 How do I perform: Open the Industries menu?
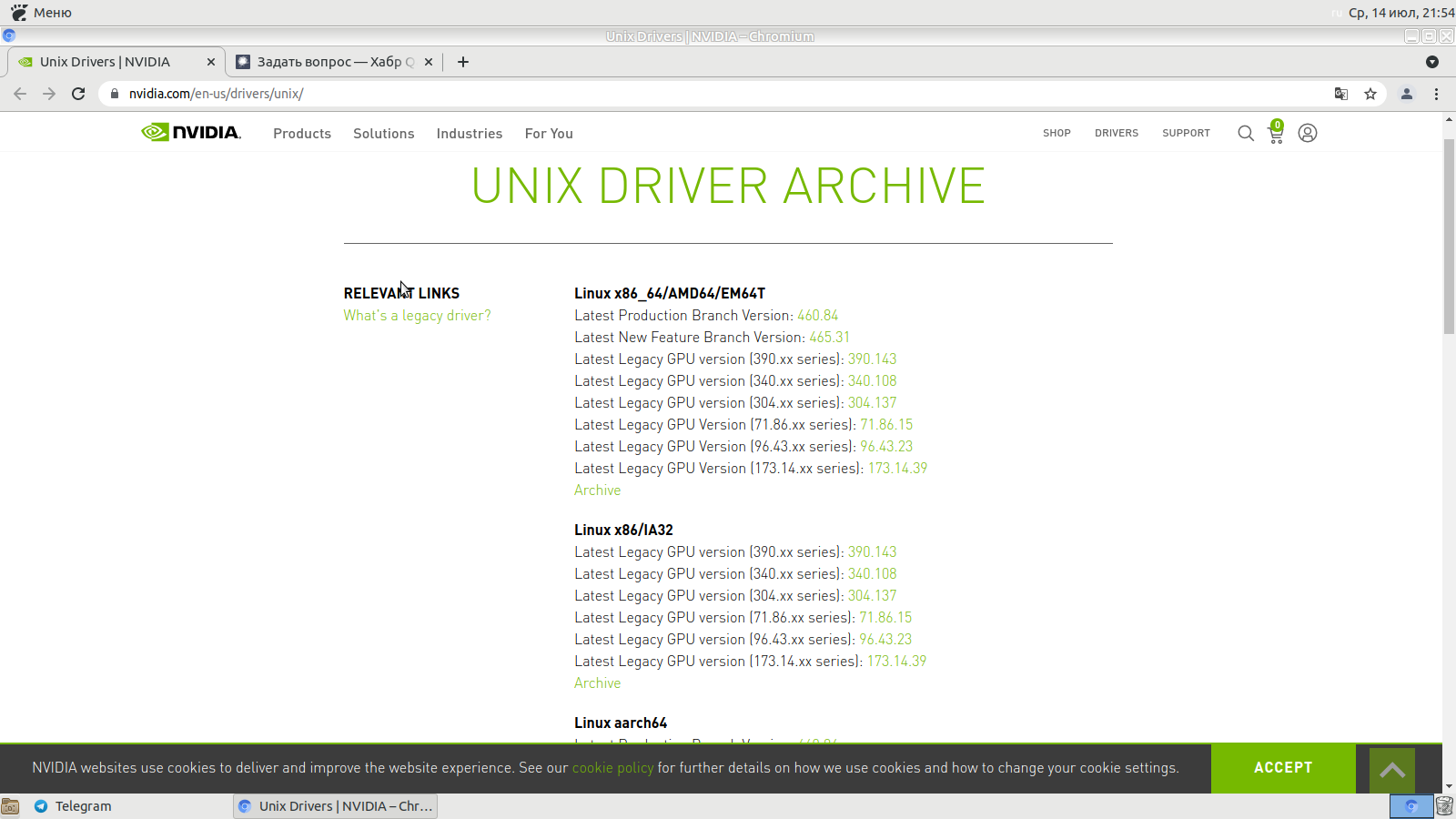coord(470,134)
